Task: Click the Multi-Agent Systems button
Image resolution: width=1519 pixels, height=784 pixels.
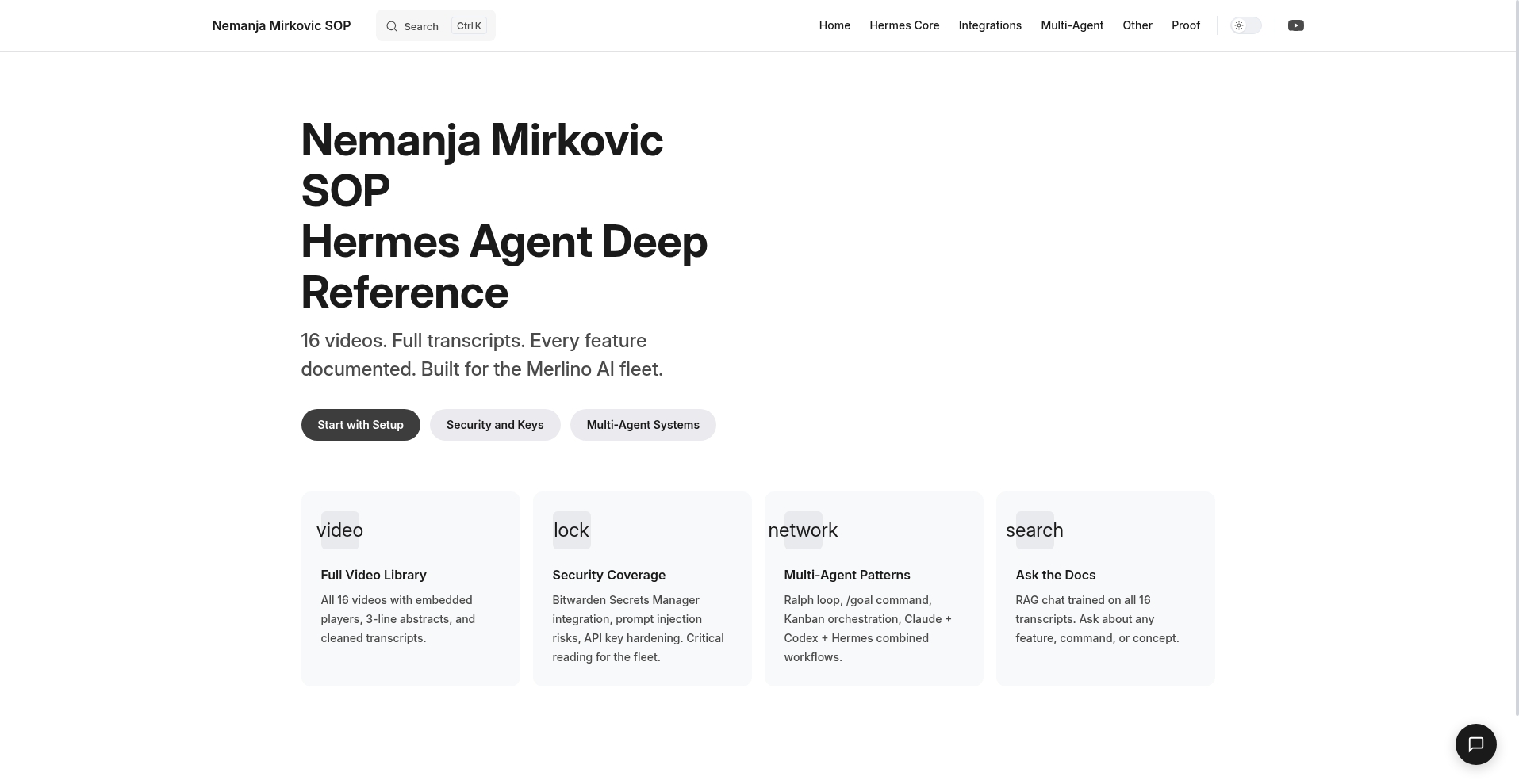Action: click(643, 425)
